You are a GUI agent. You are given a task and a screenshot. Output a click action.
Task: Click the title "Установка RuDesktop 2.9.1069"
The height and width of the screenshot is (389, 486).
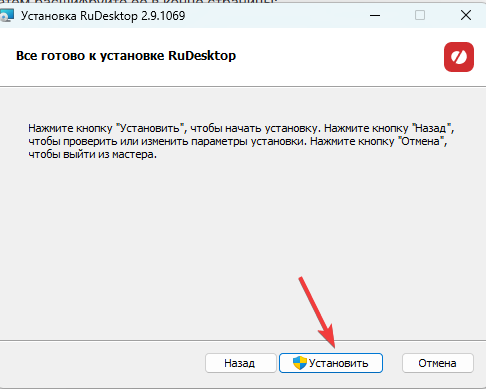(103, 16)
